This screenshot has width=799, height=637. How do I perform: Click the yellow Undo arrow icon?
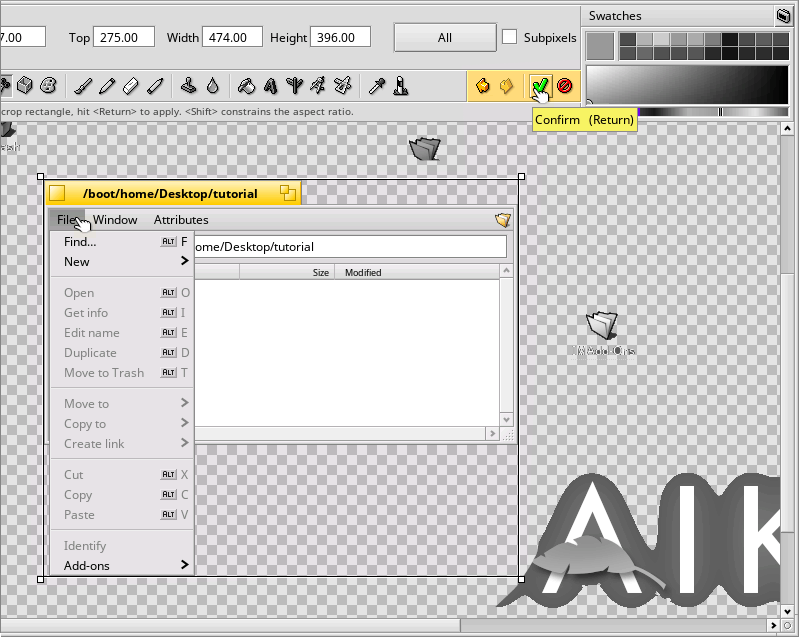[x=483, y=86]
